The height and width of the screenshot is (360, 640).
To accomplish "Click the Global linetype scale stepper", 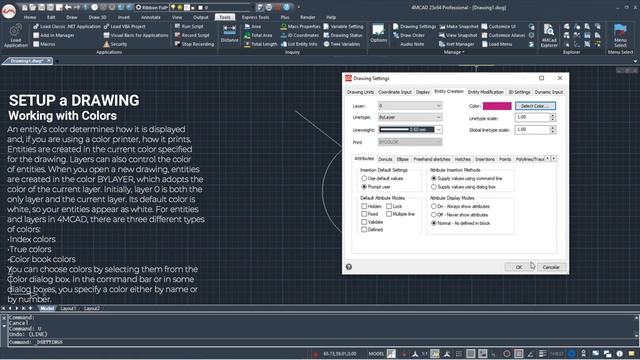I will (x=553, y=130).
